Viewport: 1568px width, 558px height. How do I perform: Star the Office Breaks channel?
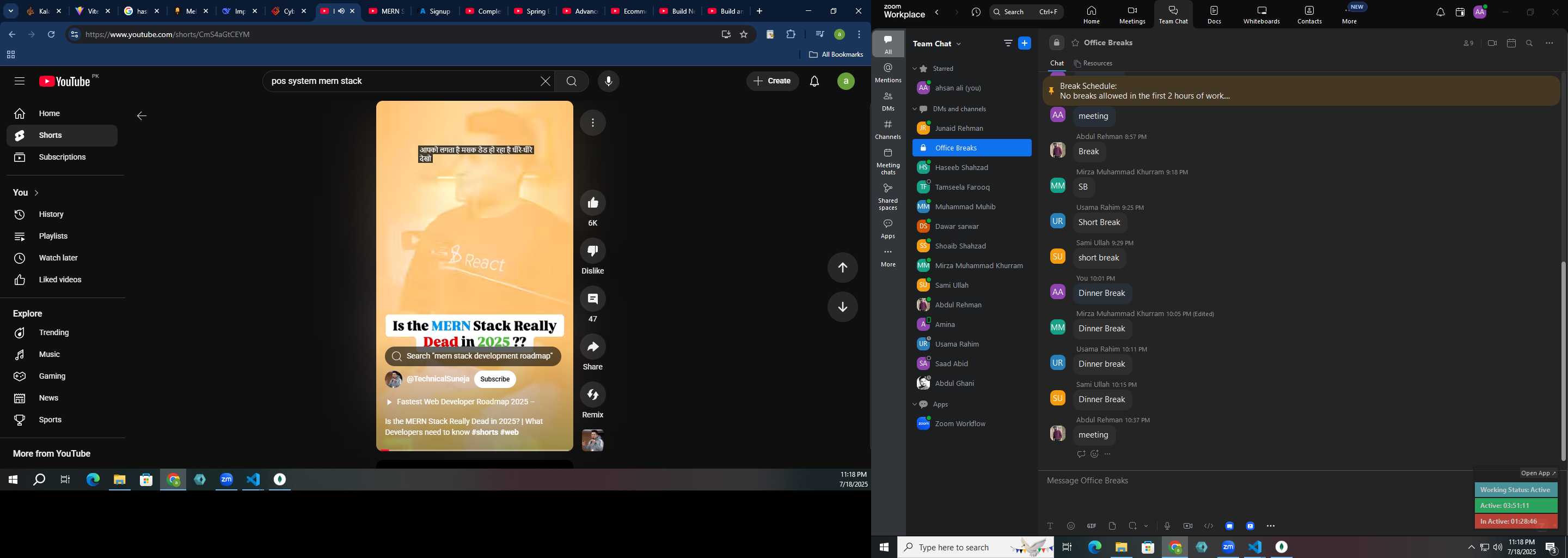point(1075,43)
